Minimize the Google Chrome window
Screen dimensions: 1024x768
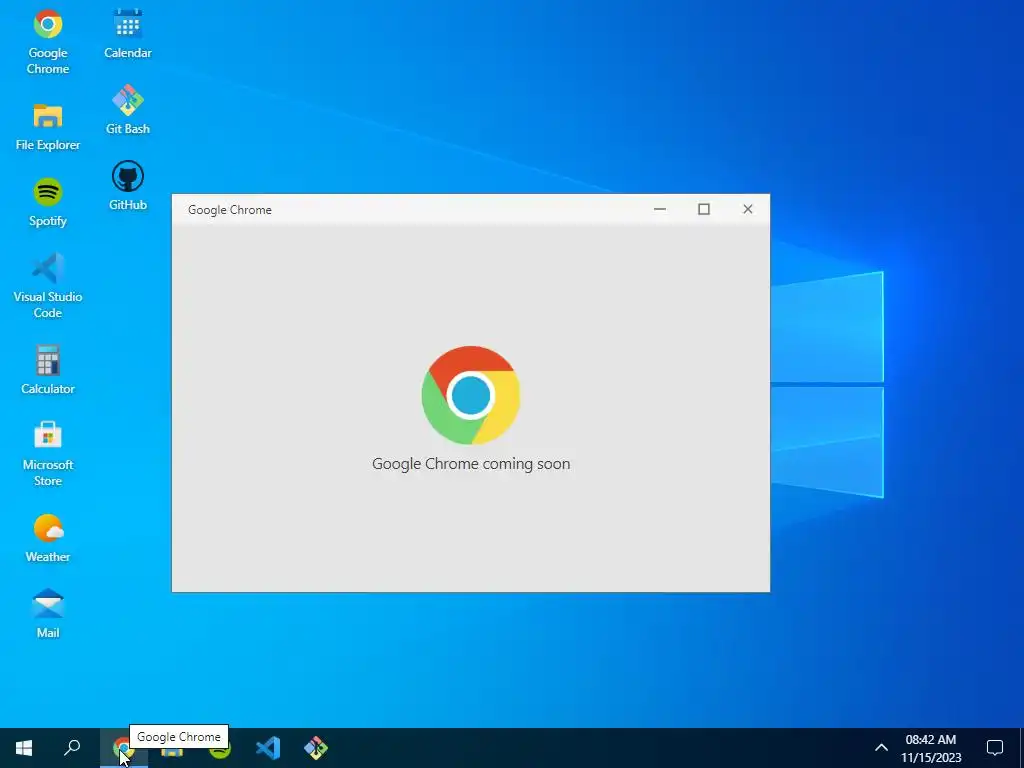click(x=660, y=209)
